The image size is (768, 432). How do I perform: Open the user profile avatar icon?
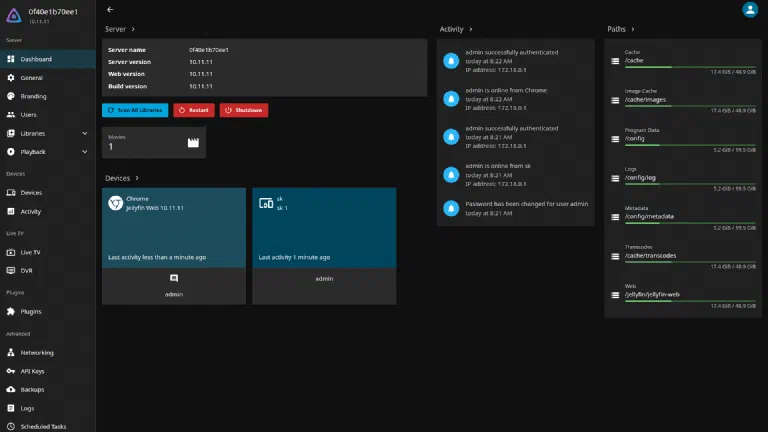(750, 10)
